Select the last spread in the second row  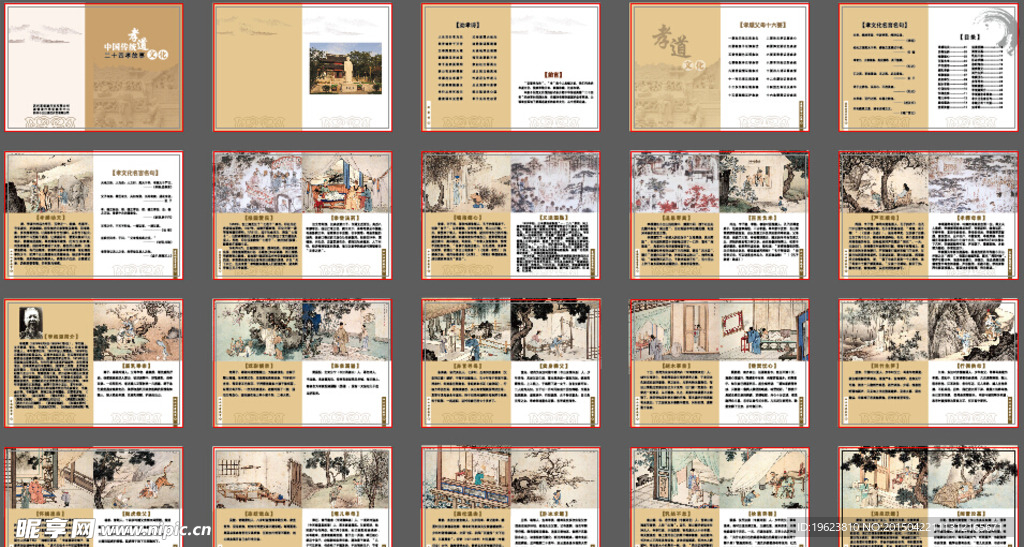926,214
